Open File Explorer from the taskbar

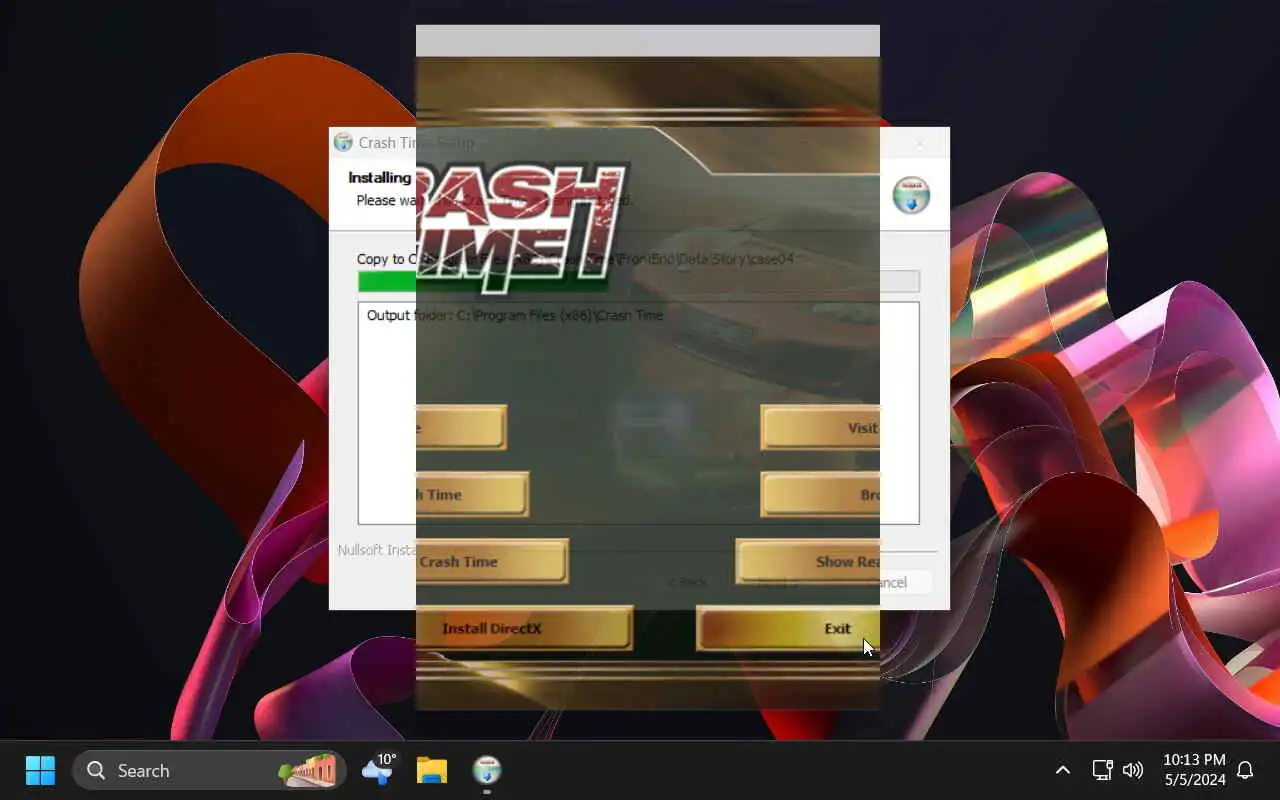coord(432,770)
